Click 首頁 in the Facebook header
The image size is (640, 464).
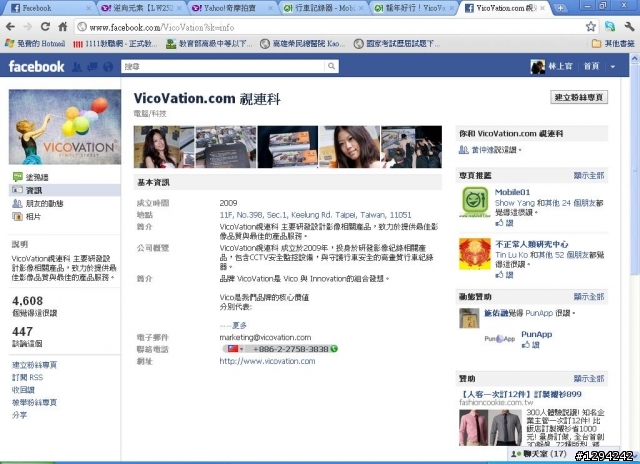[x=591, y=67]
